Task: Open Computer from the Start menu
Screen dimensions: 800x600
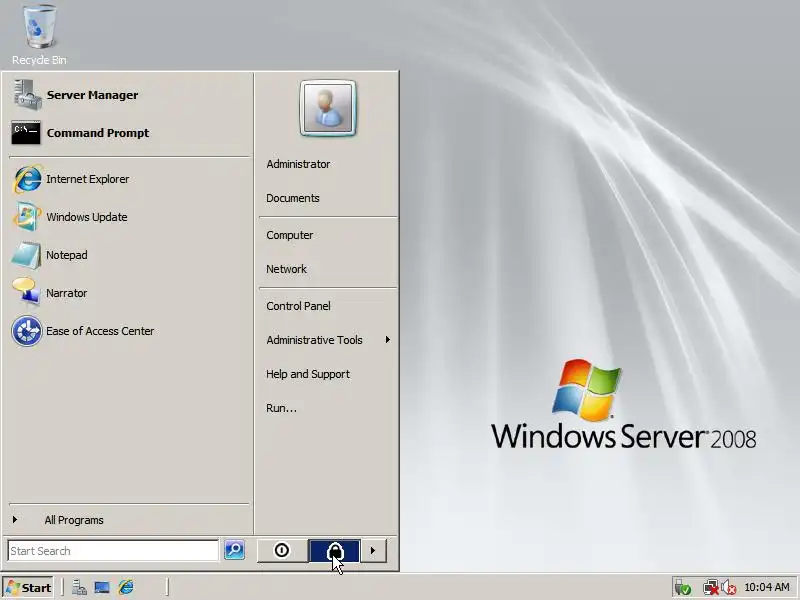Action: 328,235
